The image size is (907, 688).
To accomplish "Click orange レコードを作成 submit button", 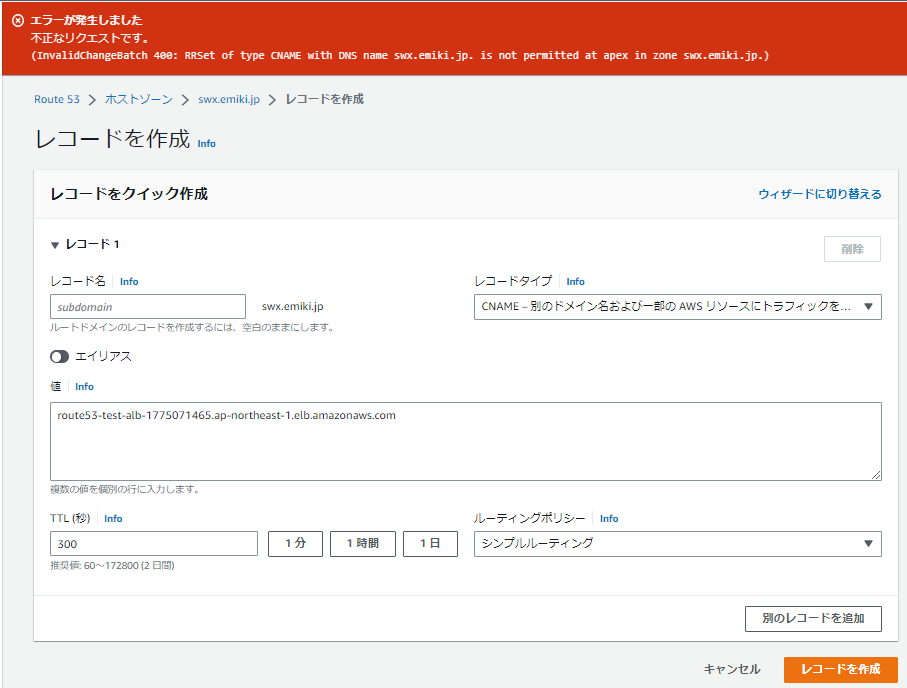I will (x=840, y=669).
